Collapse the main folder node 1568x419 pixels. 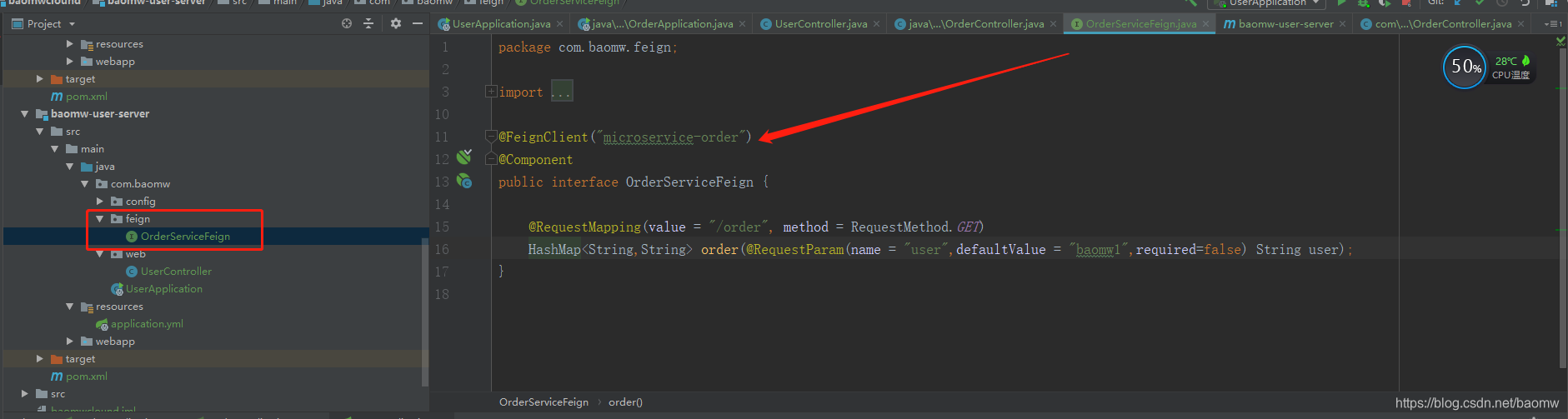[55, 149]
